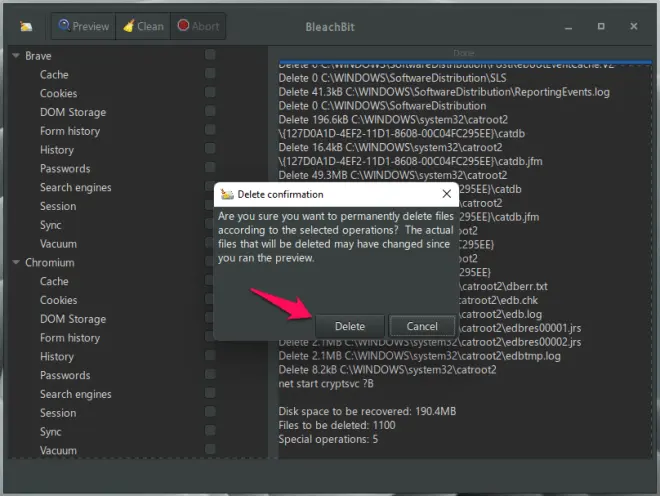The image size is (660, 496).
Task: Select Session under Chromium
Action: click(58, 413)
